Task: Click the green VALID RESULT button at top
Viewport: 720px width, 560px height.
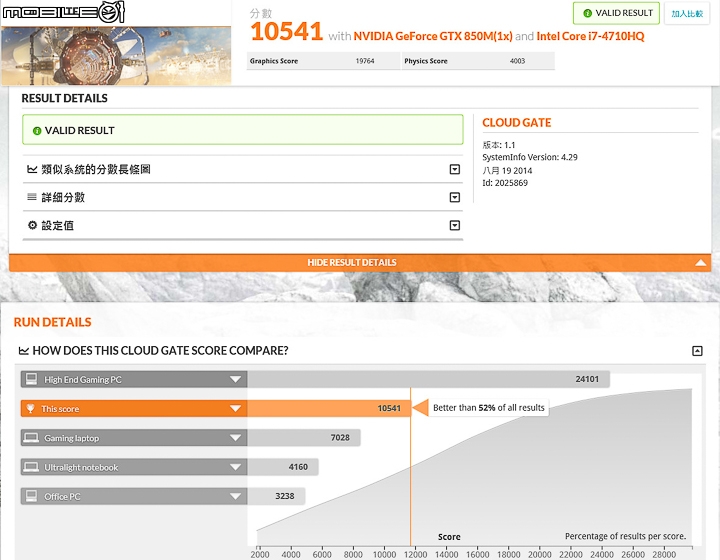Action: point(616,13)
